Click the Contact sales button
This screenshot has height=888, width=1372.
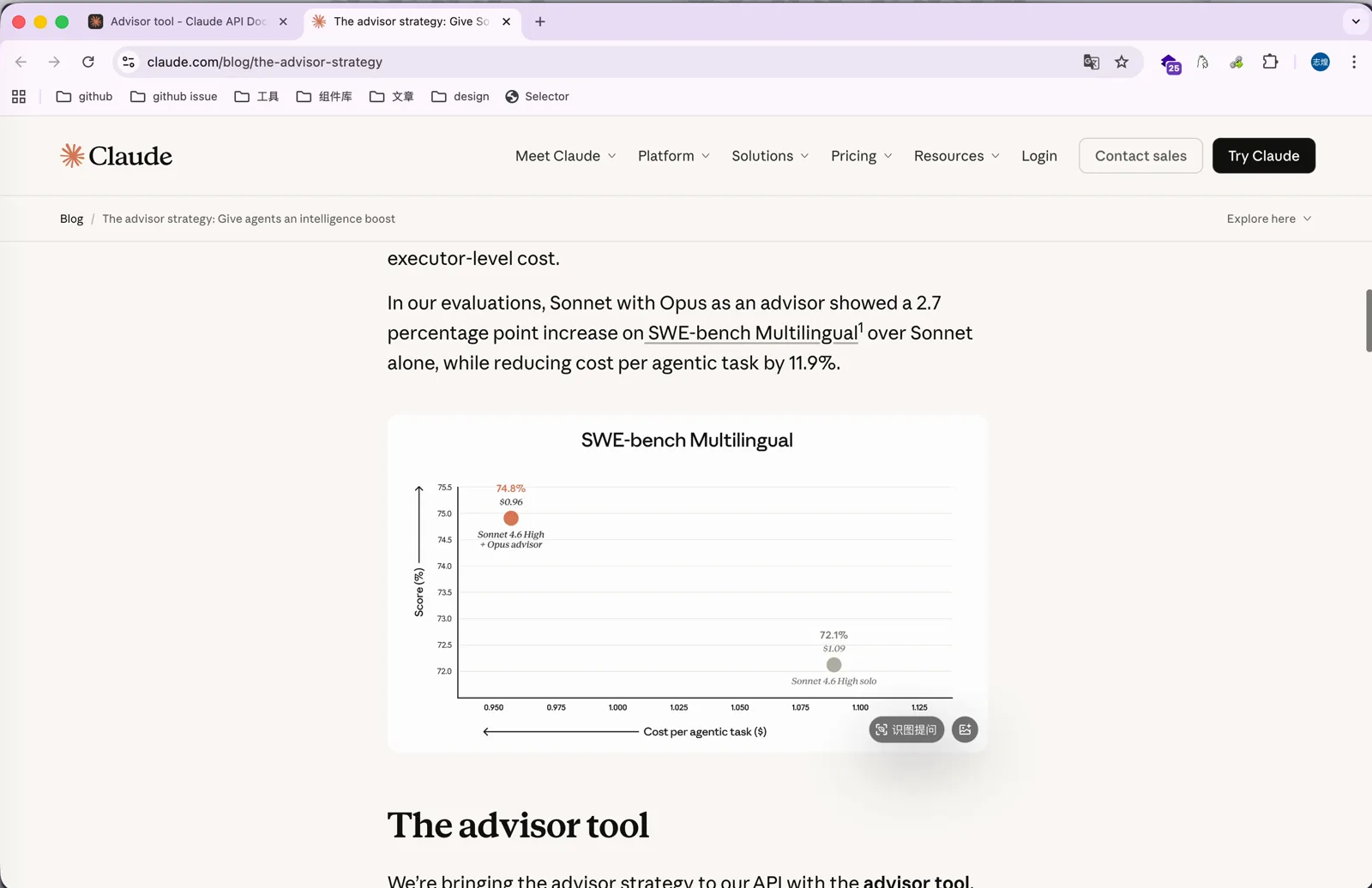coord(1140,156)
